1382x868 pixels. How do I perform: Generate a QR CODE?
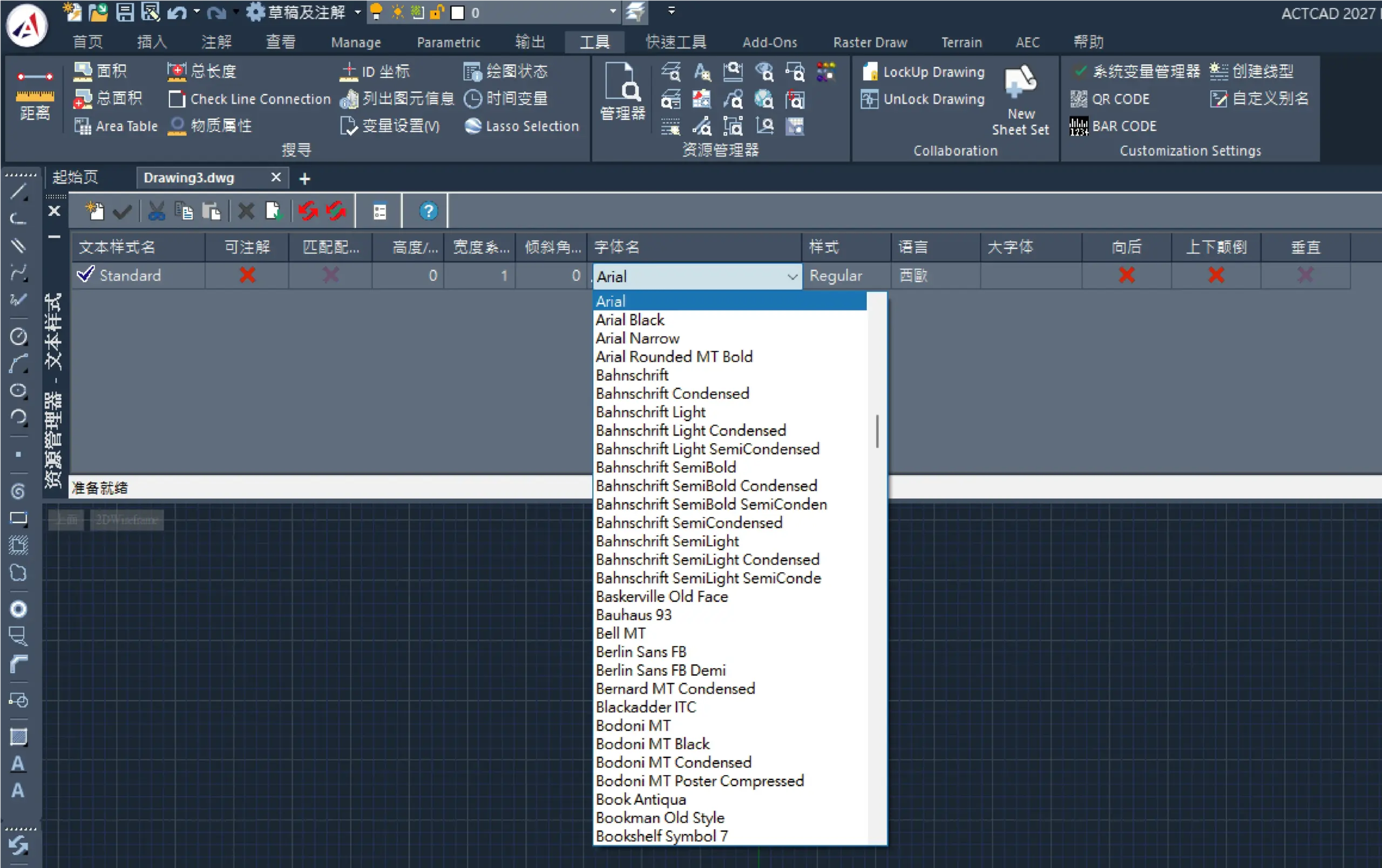[1110, 99]
